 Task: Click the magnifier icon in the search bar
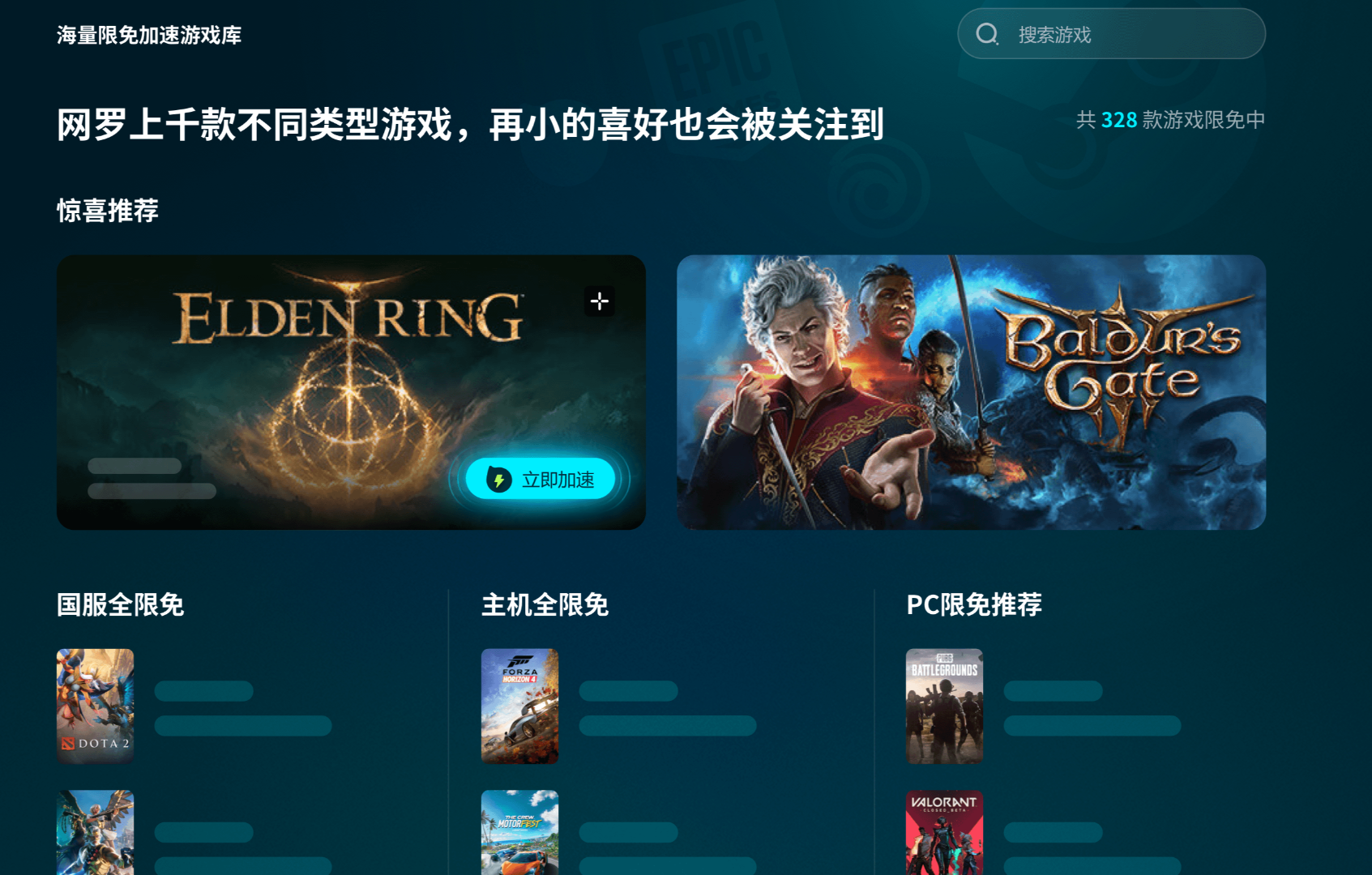(x=987, y=34)
